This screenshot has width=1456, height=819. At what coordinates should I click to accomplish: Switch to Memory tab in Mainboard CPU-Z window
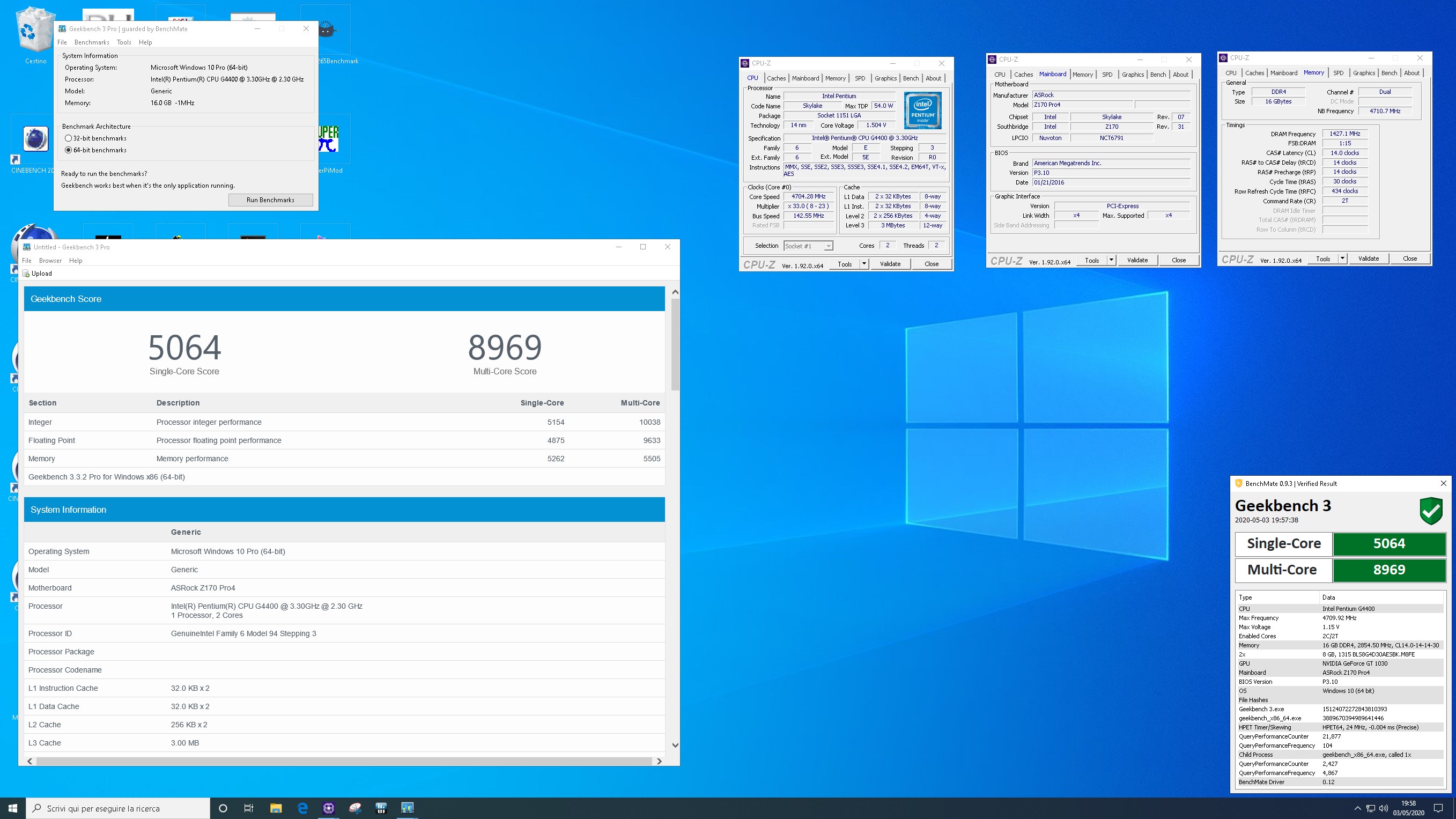tap(1082, 75)
